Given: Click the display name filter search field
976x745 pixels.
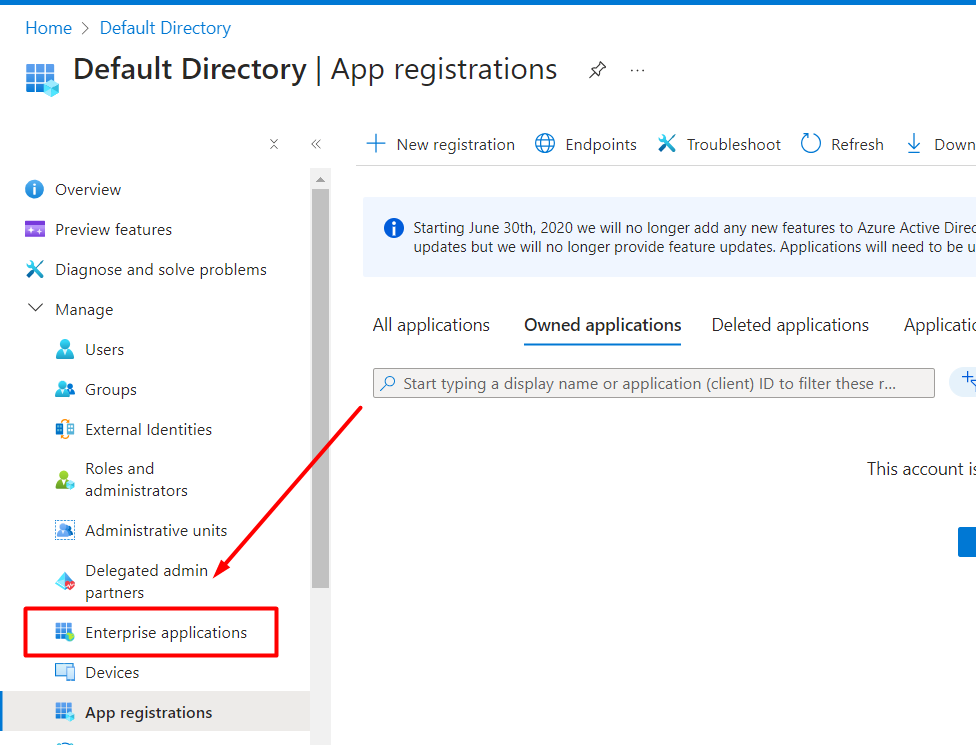Looking at the screenshot, I should (654, 383).
